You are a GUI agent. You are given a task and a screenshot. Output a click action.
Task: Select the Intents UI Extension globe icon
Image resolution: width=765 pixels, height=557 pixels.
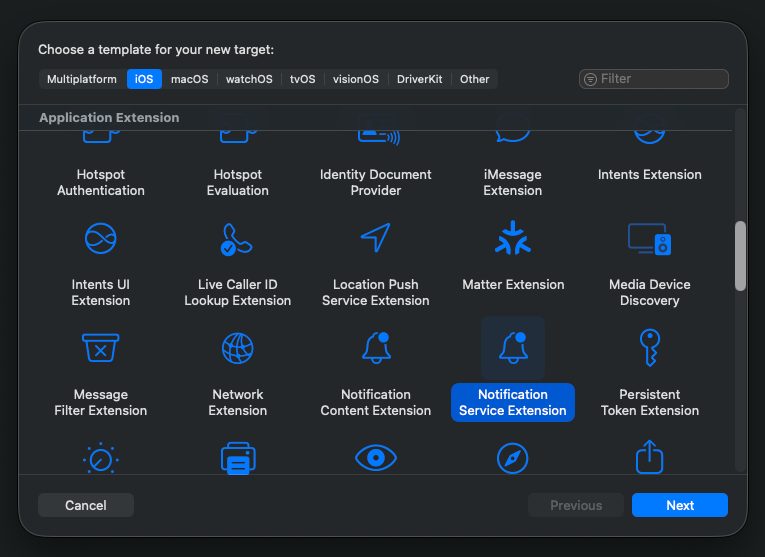coord(101,239)
